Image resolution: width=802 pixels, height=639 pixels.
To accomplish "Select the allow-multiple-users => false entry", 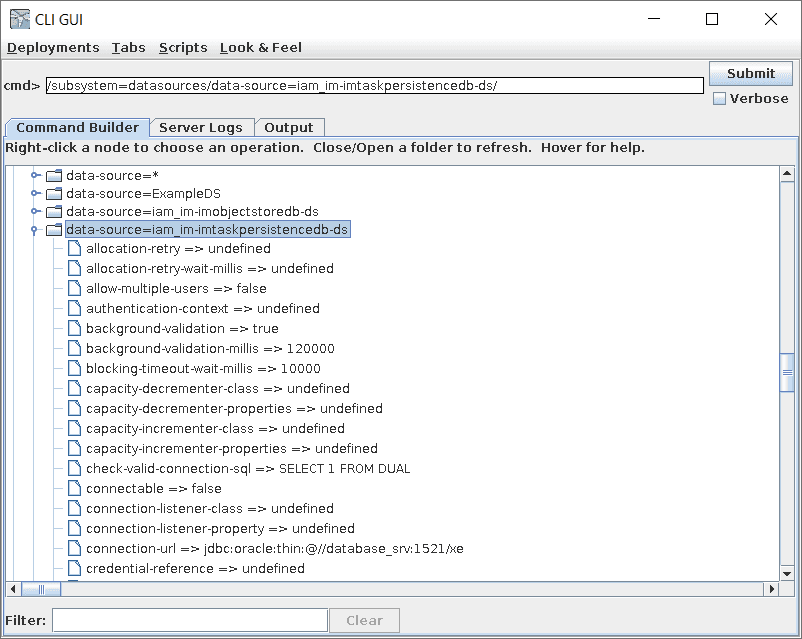I will pos(176,288).
